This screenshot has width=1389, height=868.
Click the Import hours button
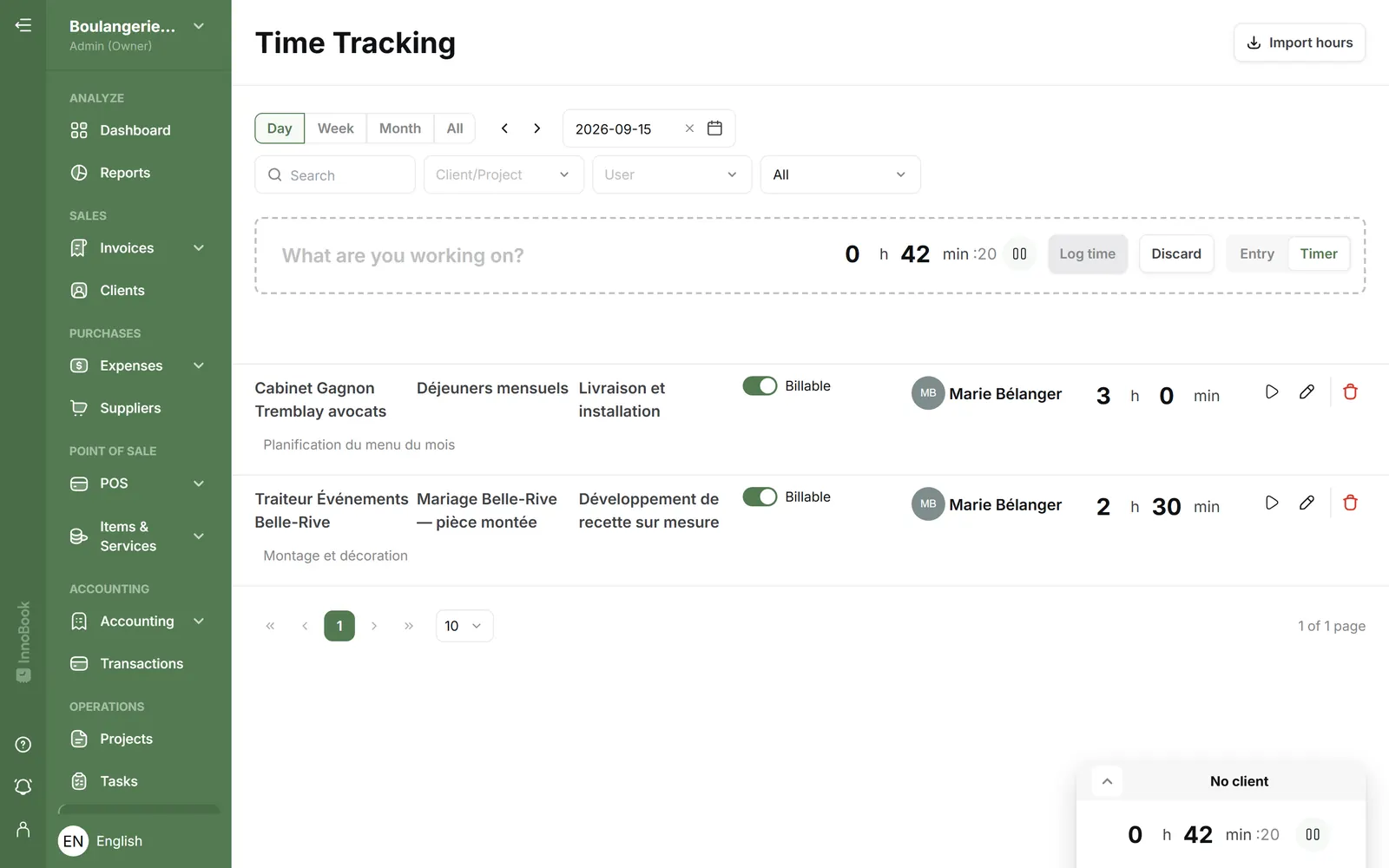1300,43
